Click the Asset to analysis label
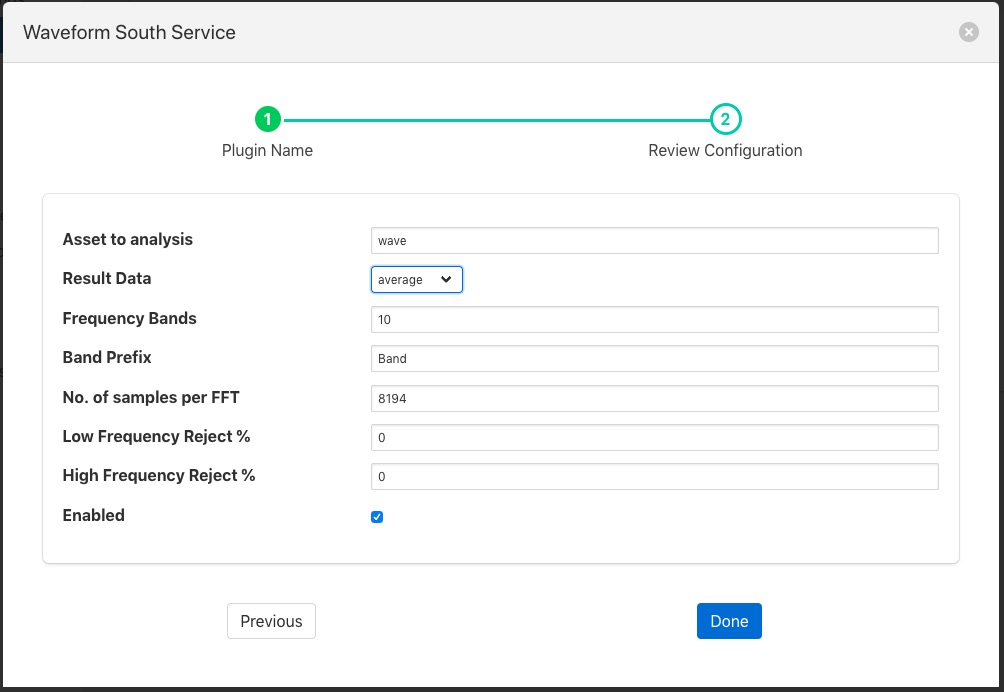The height and width of the screenshot is (692, 1004). 128,240
